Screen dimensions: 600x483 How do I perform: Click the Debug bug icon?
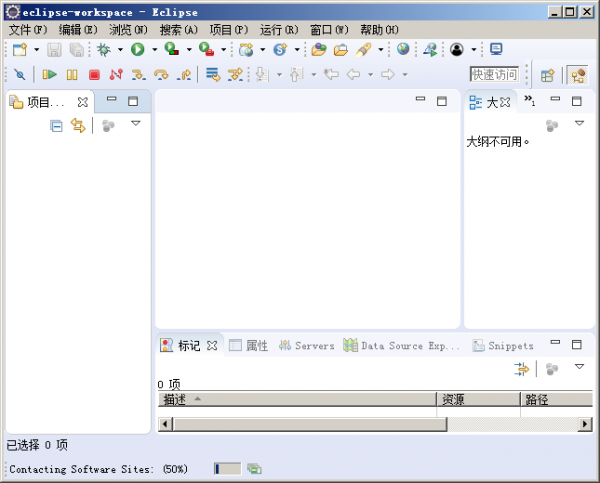(103, 49)
